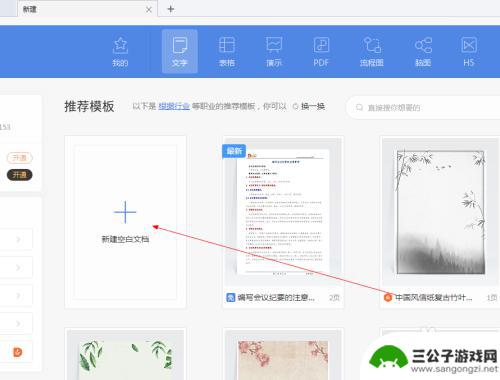Image resolution: width=500 pixels, height=380 pixels.
Task: Open the 中国风信纸复古竹叶 bamboo template thumbnail
Action: pos(440,212)
